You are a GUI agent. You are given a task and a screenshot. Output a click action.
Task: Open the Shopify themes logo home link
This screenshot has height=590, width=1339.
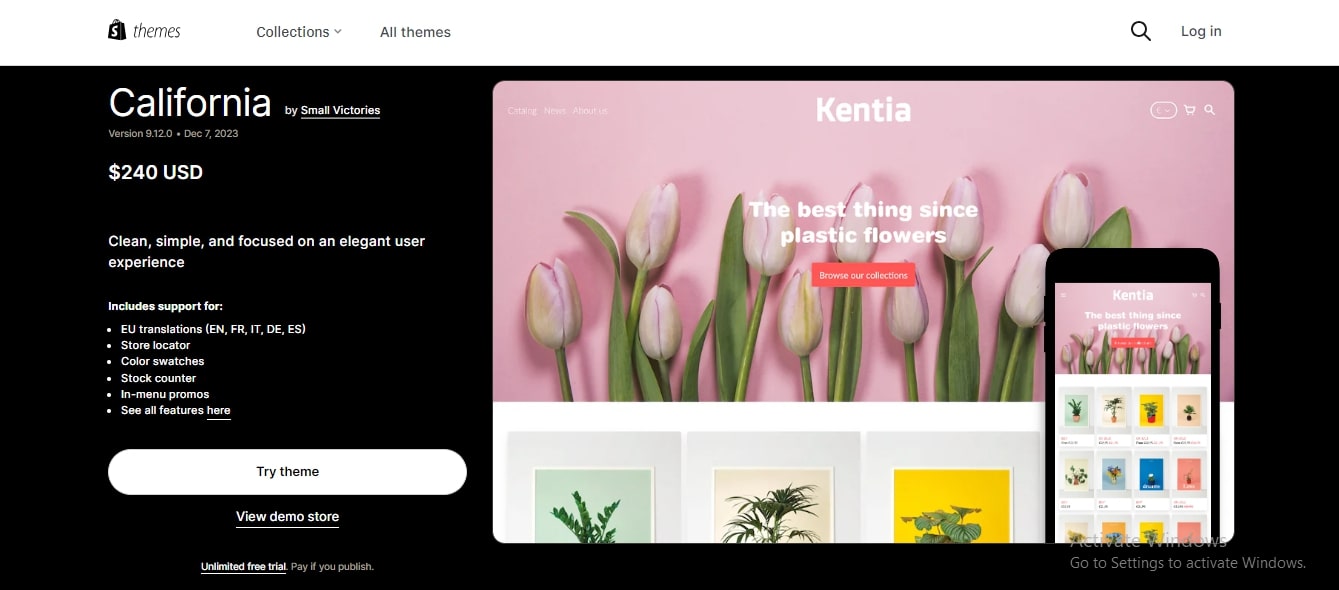coord(144,31)
